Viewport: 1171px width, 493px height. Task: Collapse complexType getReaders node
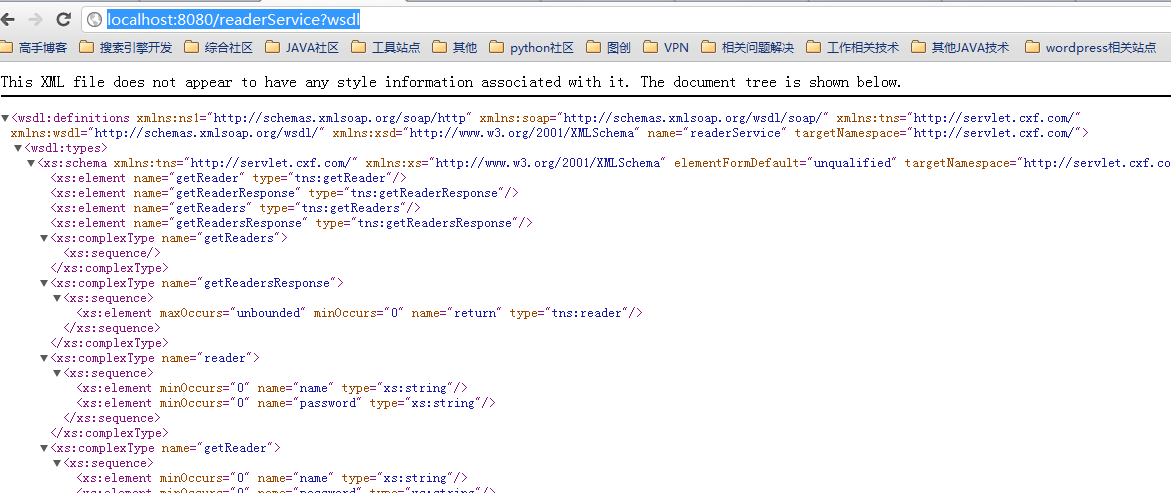(x=43, y=238)
